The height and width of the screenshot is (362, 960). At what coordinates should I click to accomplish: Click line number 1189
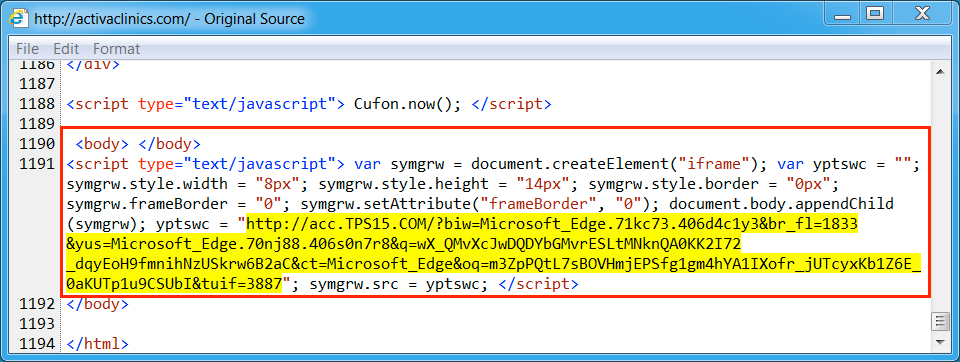38,124
